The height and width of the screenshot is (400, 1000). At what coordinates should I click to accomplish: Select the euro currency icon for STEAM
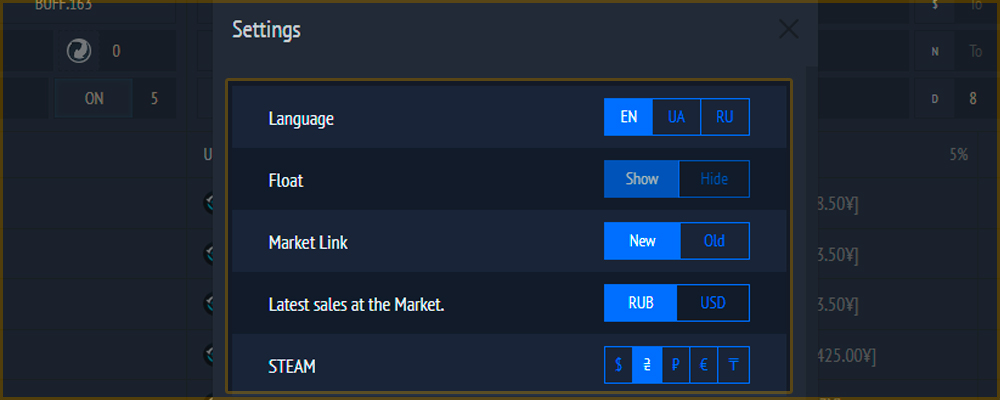pos(703,365)
